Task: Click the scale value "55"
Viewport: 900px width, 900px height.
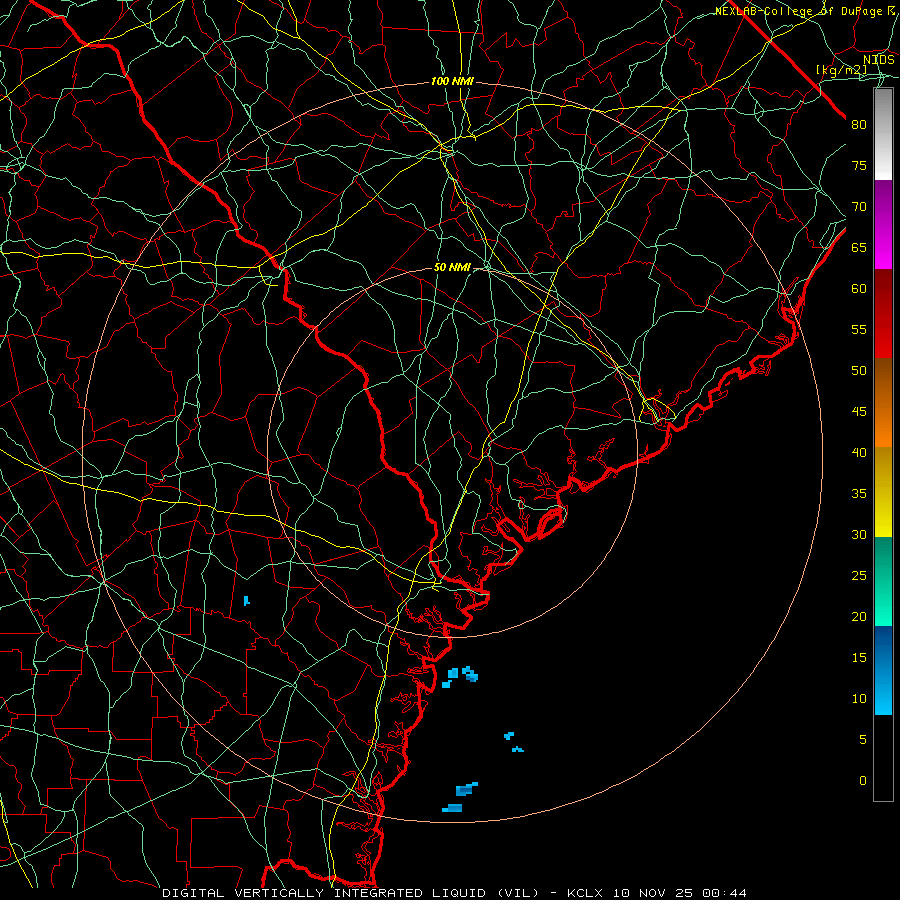Action: coord(859,329)
